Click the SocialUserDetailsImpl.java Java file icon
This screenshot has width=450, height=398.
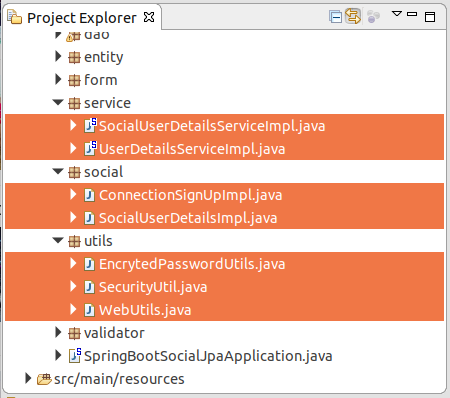(x=89, y=218)
